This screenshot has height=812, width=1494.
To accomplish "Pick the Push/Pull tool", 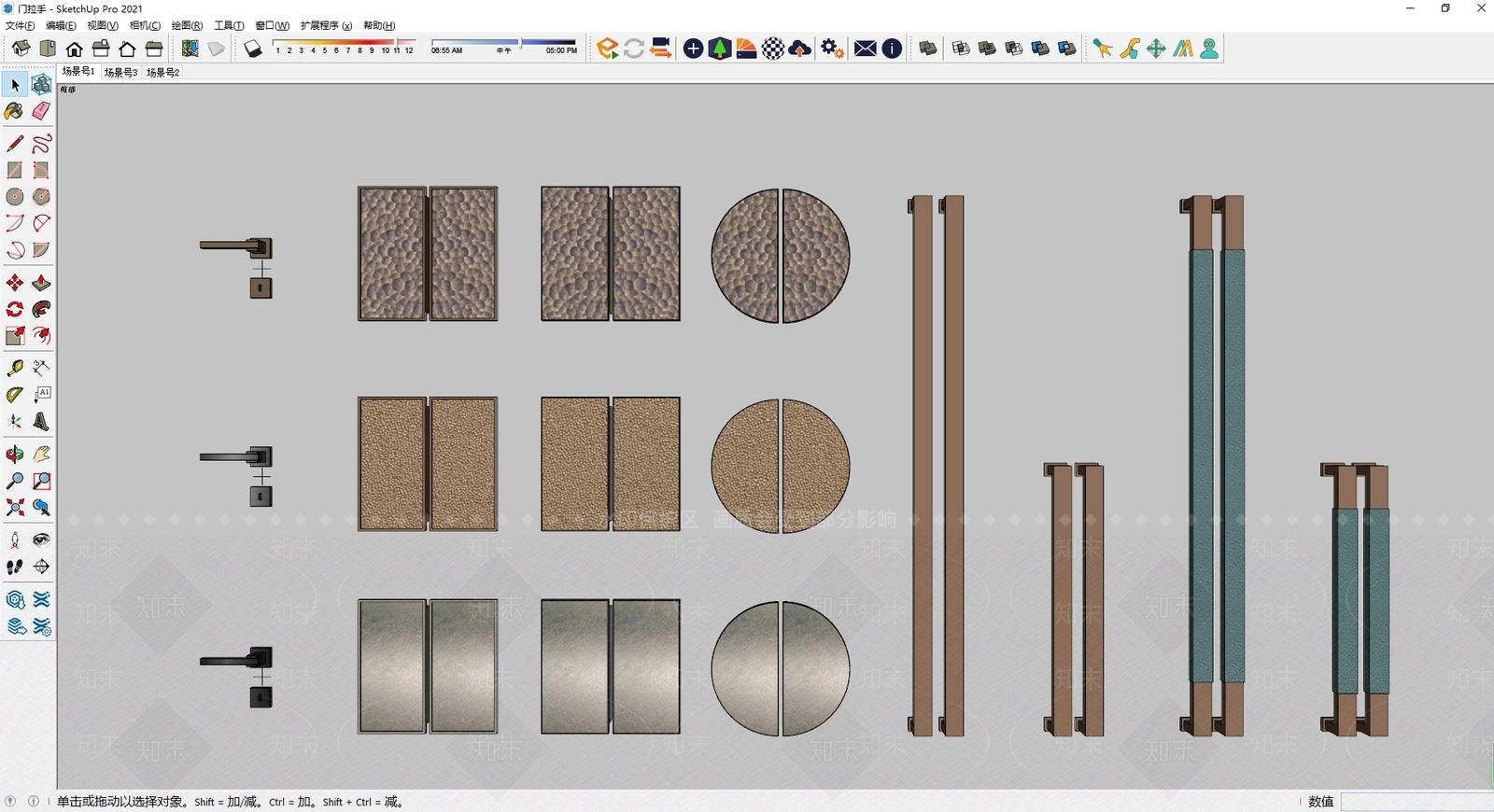I will click(41, 283).
